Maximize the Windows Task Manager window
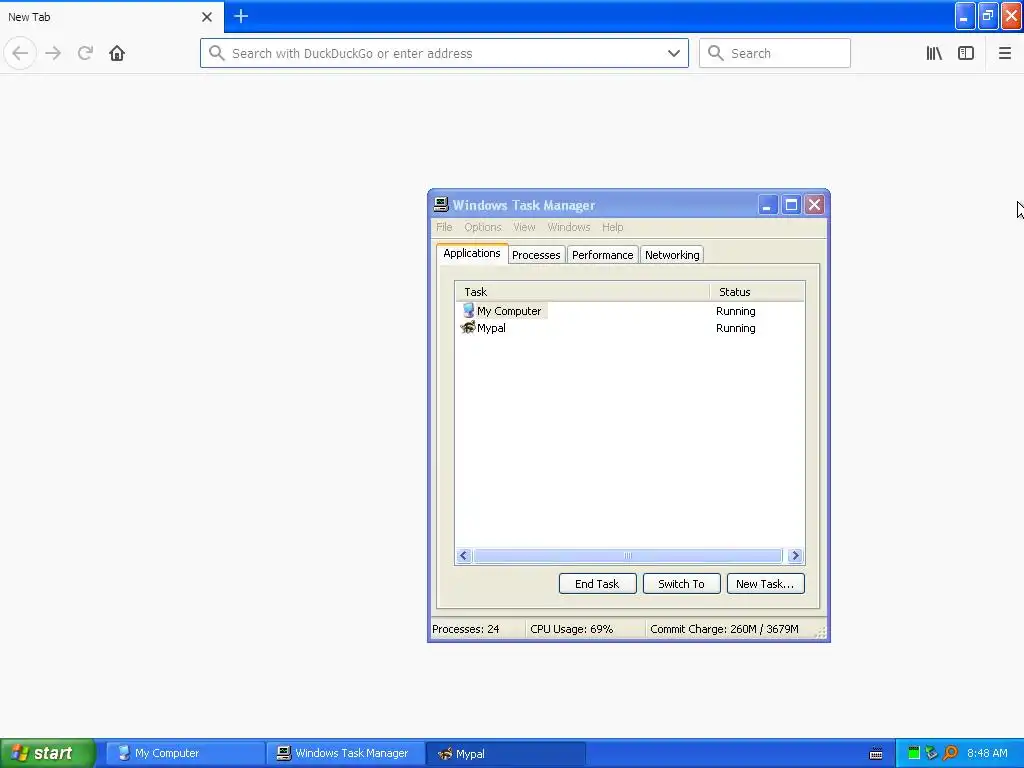Screen dimensions: 1024x768 (x=791, y=205)
